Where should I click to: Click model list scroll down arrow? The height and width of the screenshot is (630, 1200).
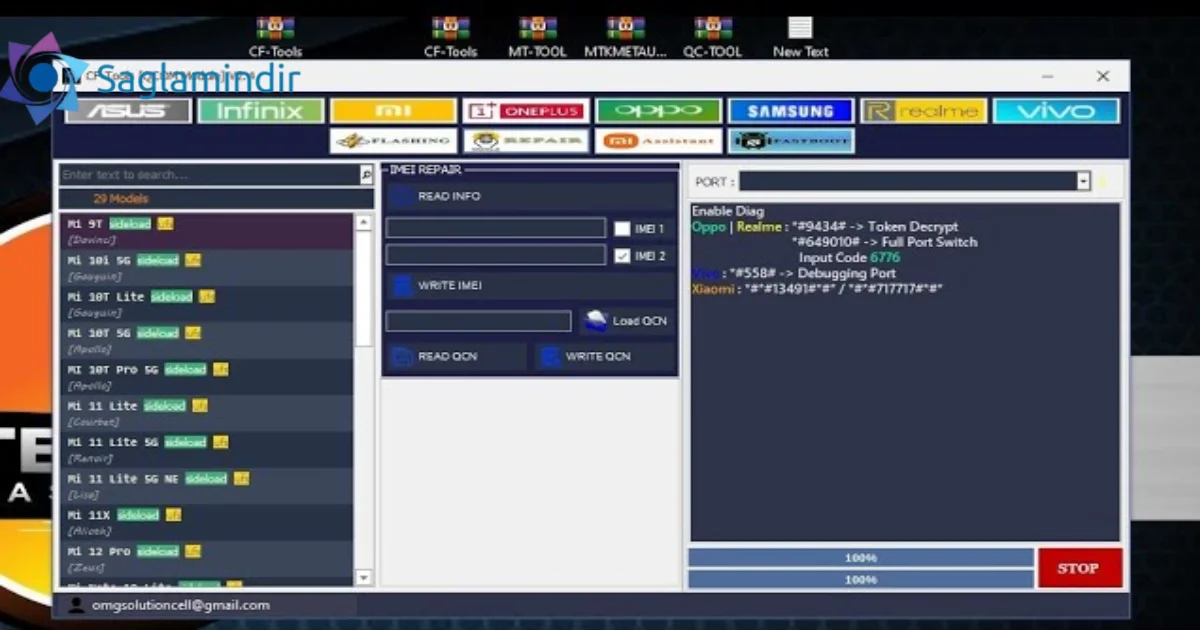point(364,577)
